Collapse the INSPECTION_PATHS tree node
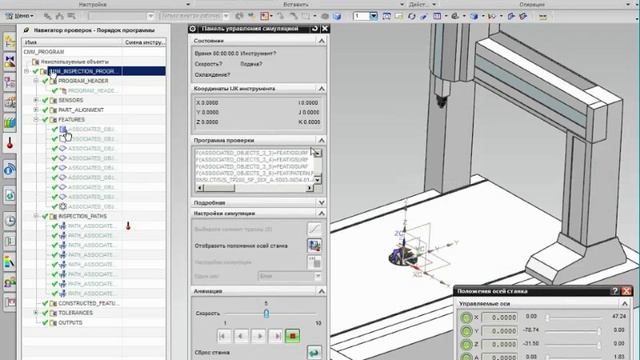 click(36, 216)
